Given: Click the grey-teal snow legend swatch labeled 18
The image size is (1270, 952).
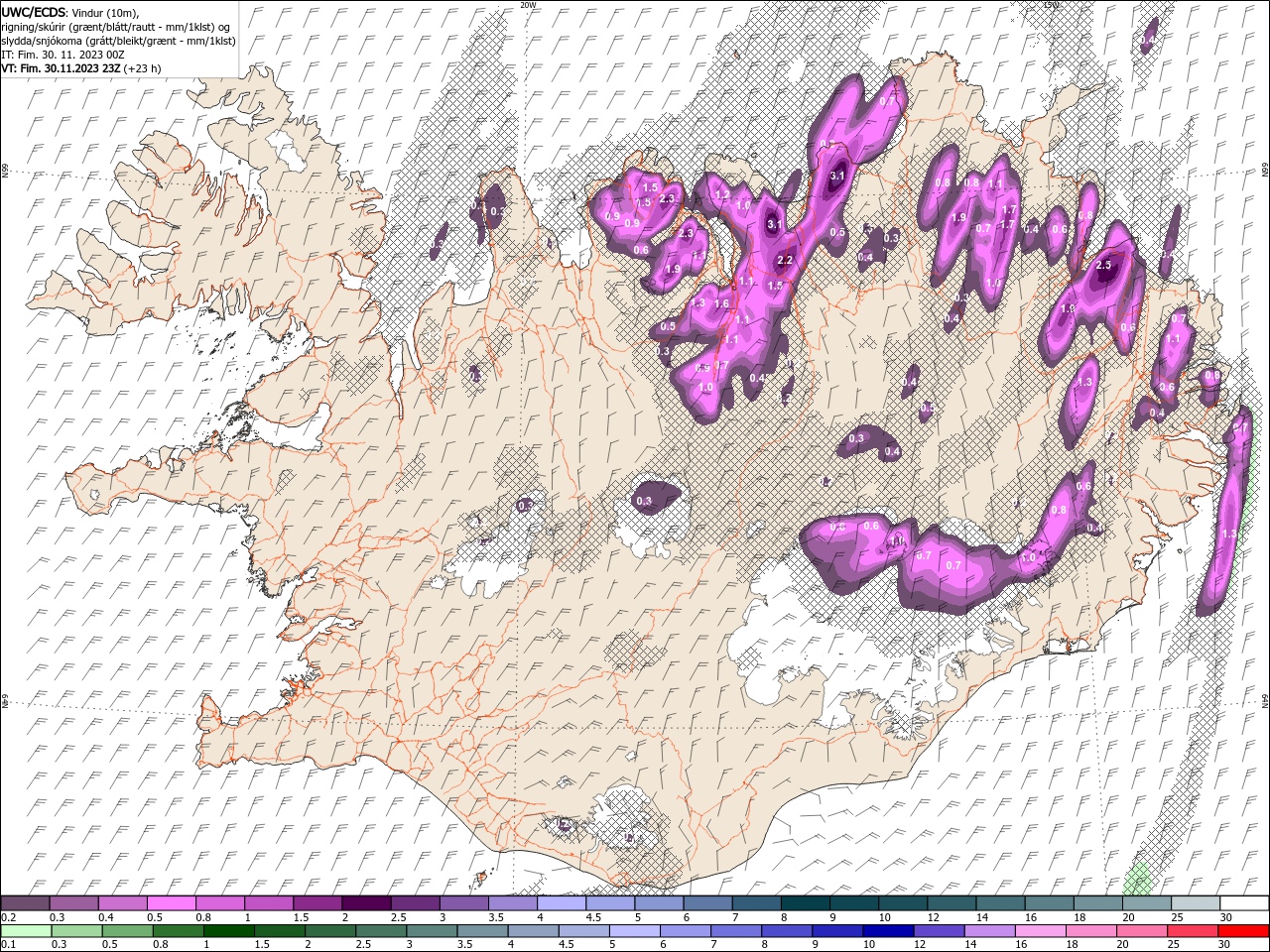Looking at the screenshot, I should [x=1097, y=903].
